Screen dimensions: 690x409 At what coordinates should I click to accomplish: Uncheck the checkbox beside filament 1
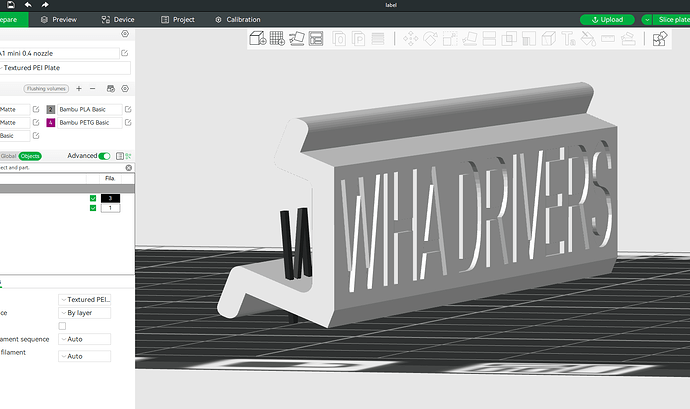pos(93,208)
